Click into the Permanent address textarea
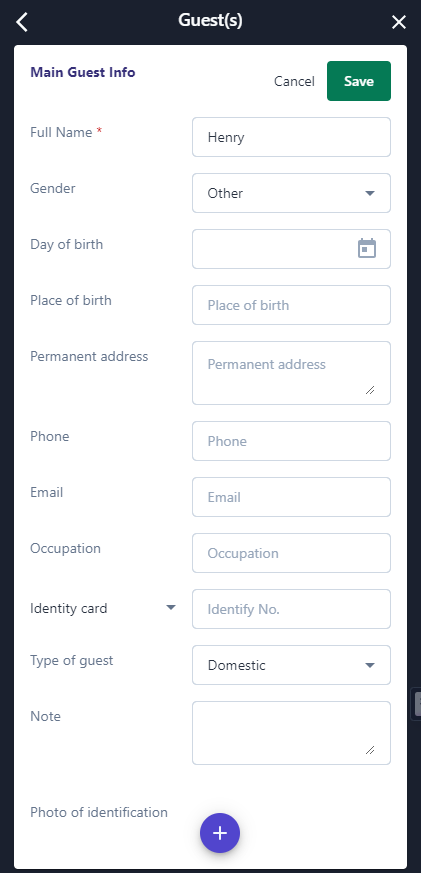The height and width of the screenshot is (873, 421). pos(291,373)
